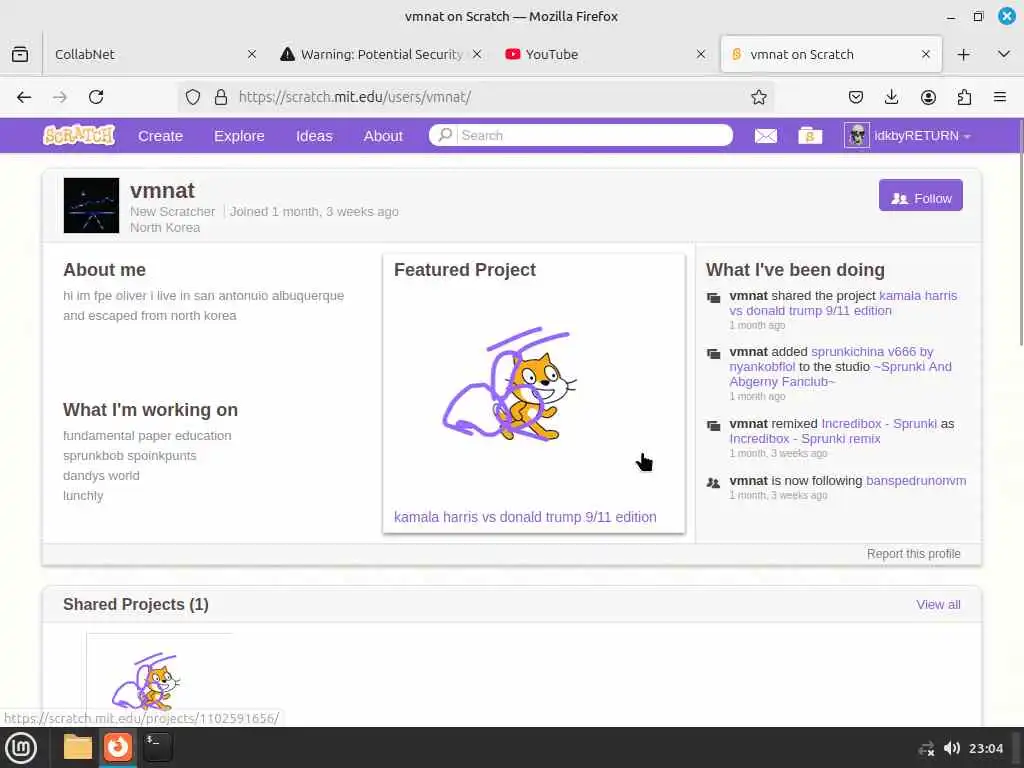Click the Firefox taskbar icon
The height and width of the screenshot is (768, 1024).
118,747
